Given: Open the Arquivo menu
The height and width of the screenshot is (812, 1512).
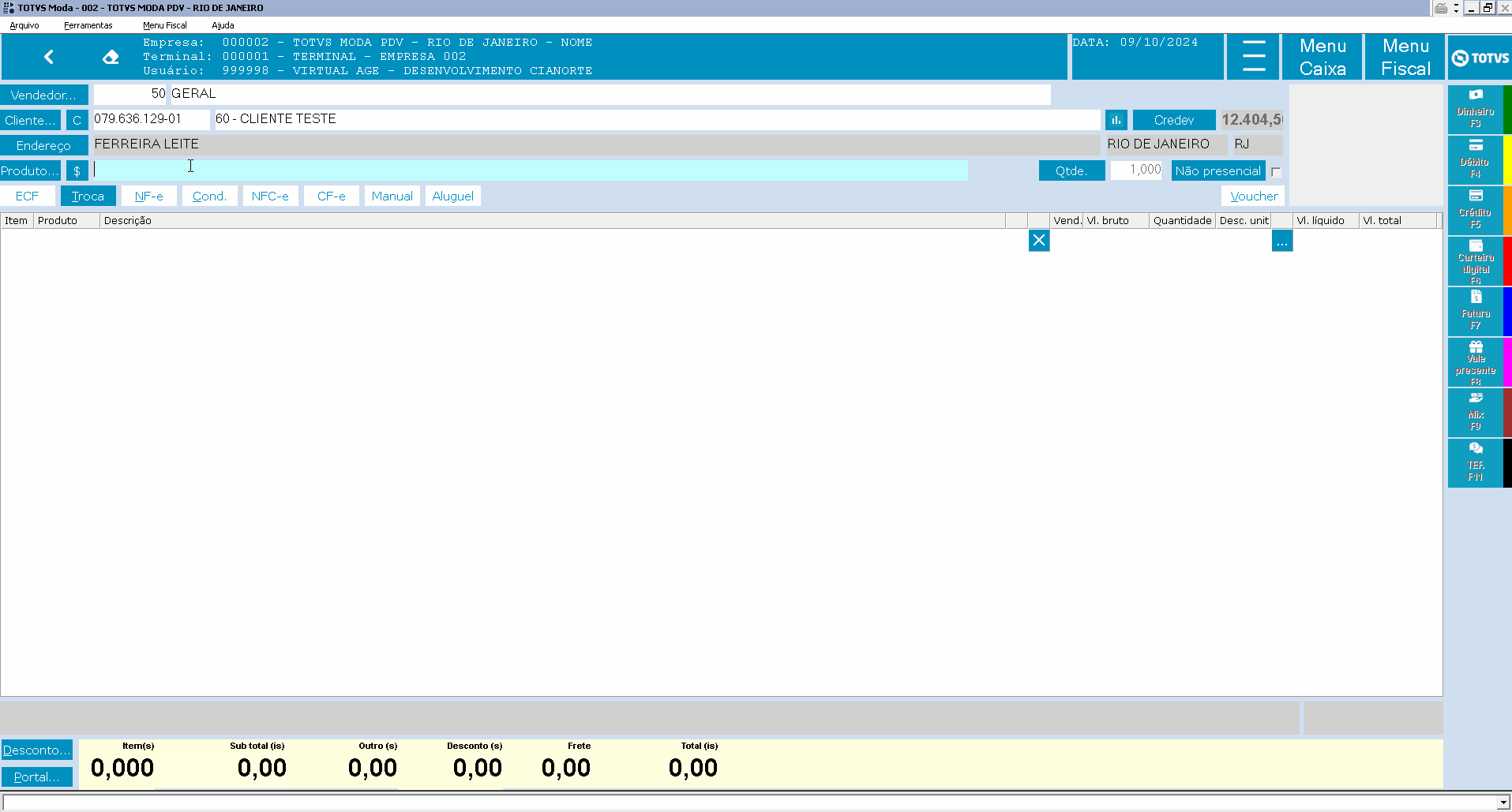Looking at the screenshot, I should [x=24, y=25].
